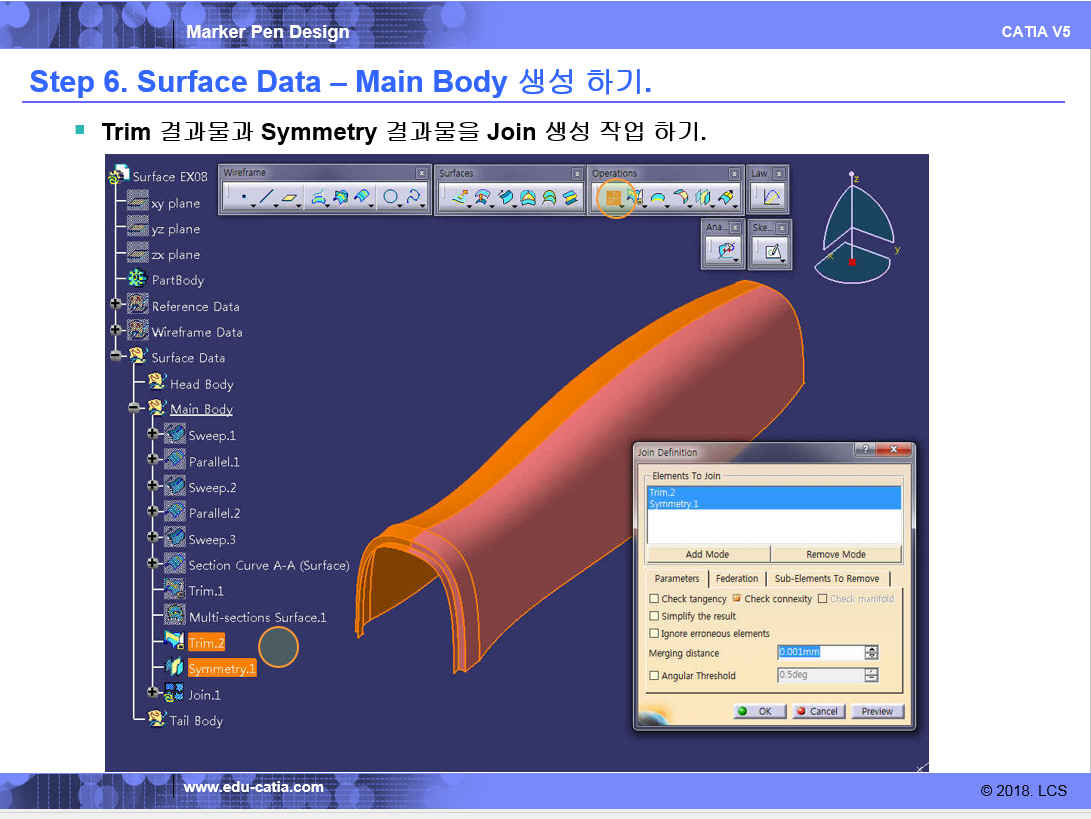Select the Point tool in Wireframe toolbar
1091x819 pixels.
(243, 198)
